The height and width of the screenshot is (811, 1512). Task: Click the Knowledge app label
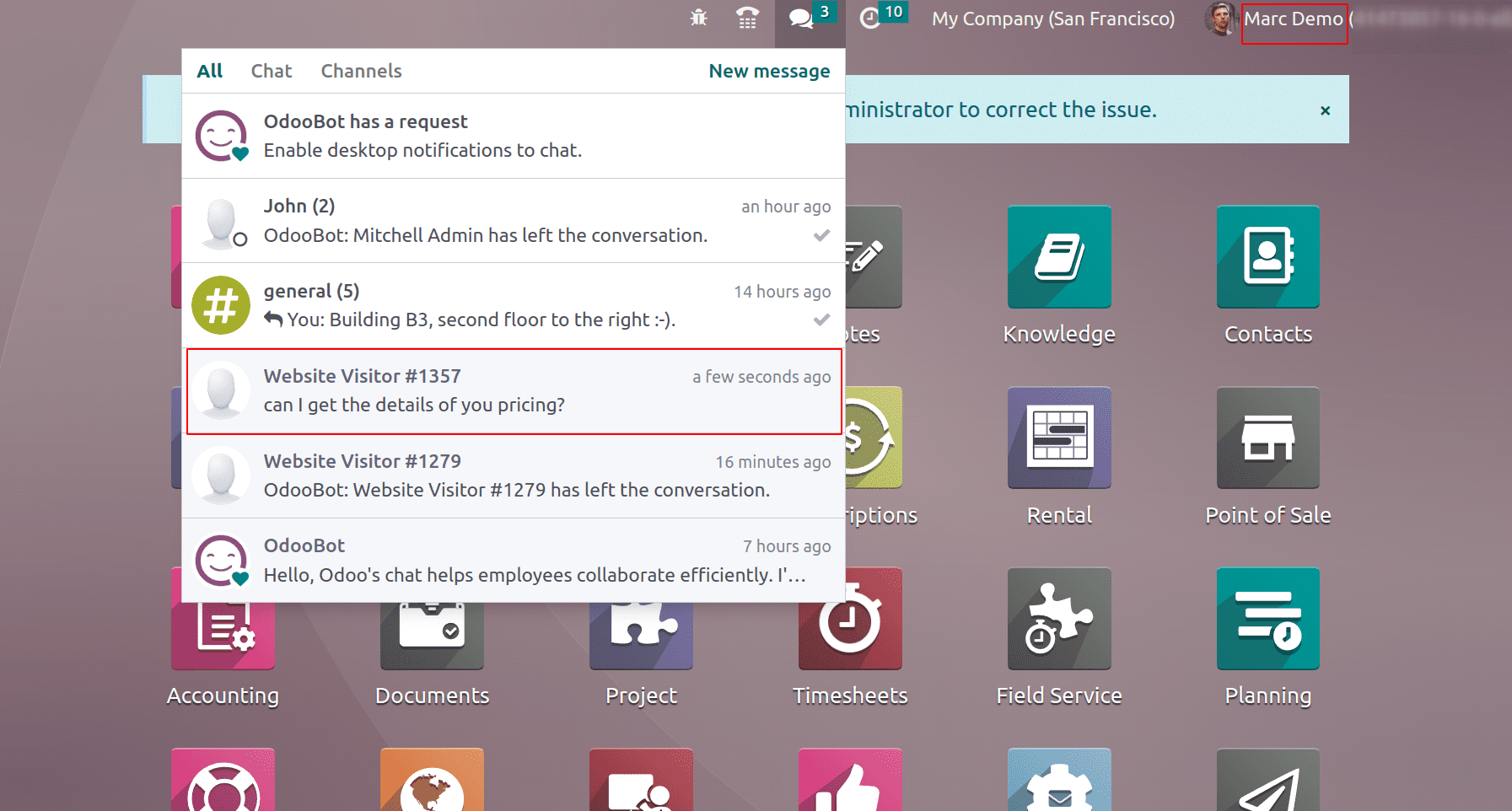pyautogui.click(x=1059, y=335)
